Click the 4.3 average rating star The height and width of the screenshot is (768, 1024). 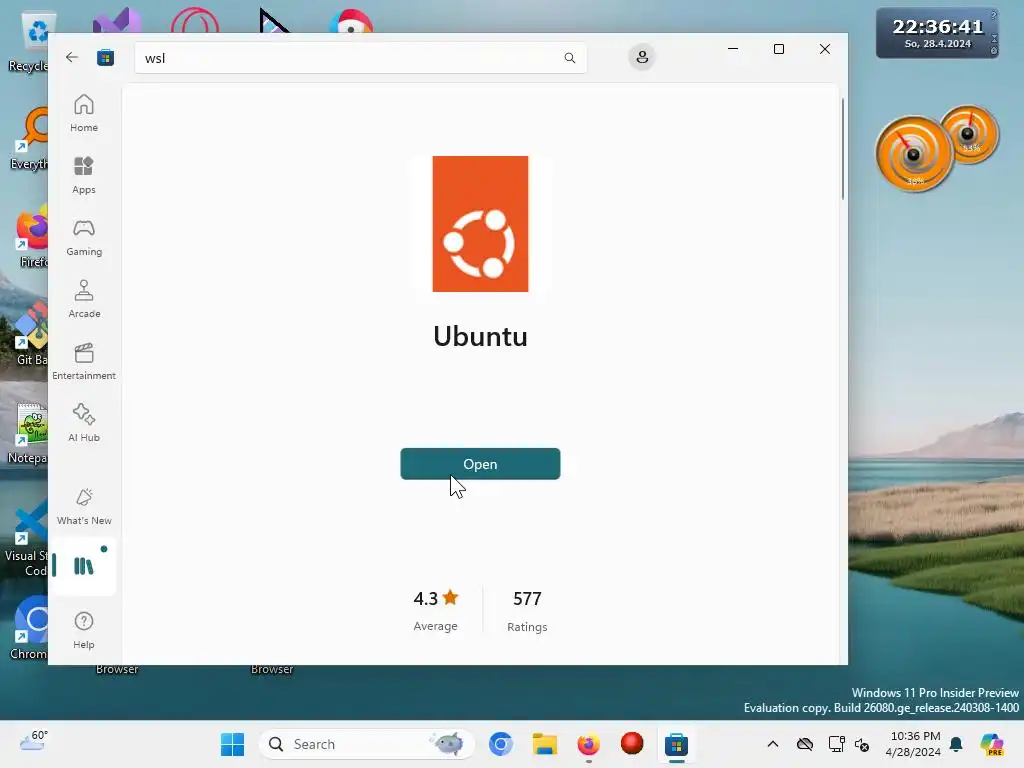(451, 598)
